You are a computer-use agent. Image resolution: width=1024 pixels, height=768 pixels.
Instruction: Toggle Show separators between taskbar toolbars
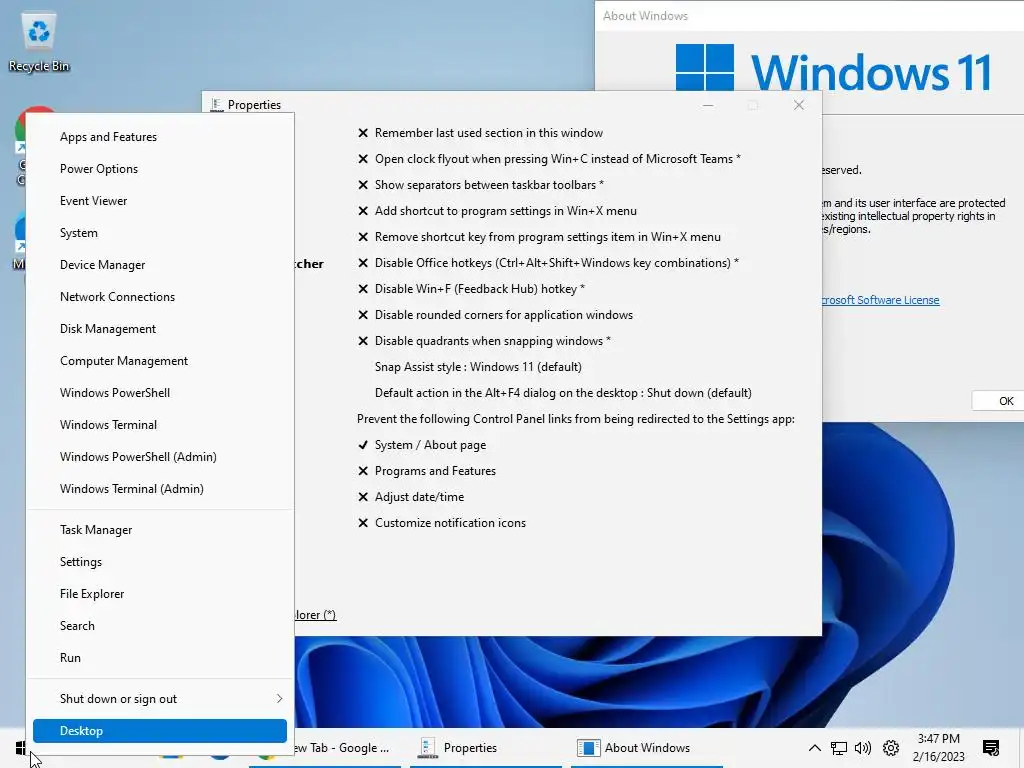click(481, 185)
